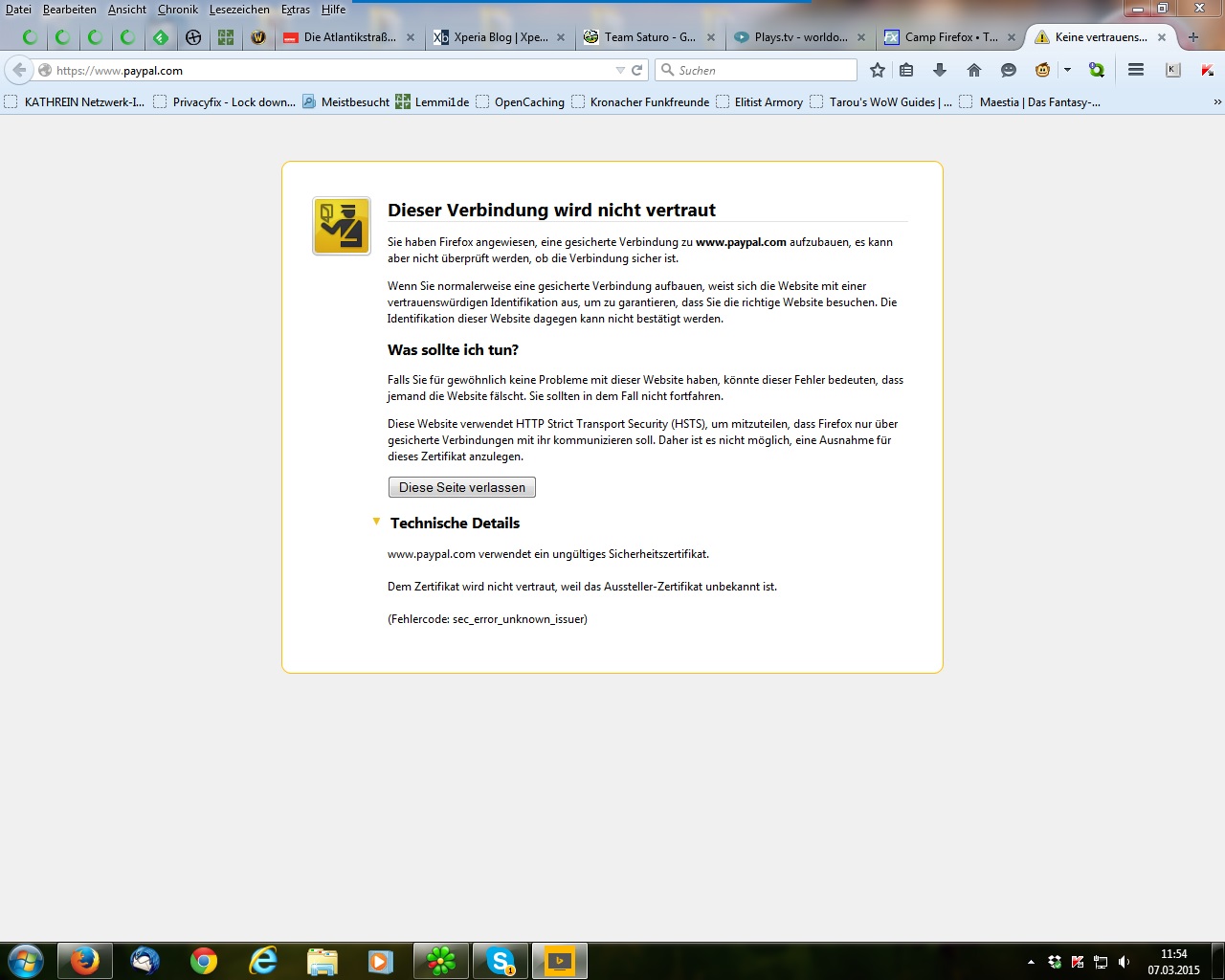Open the Lesezeichen menu

[x=239, y=10]
